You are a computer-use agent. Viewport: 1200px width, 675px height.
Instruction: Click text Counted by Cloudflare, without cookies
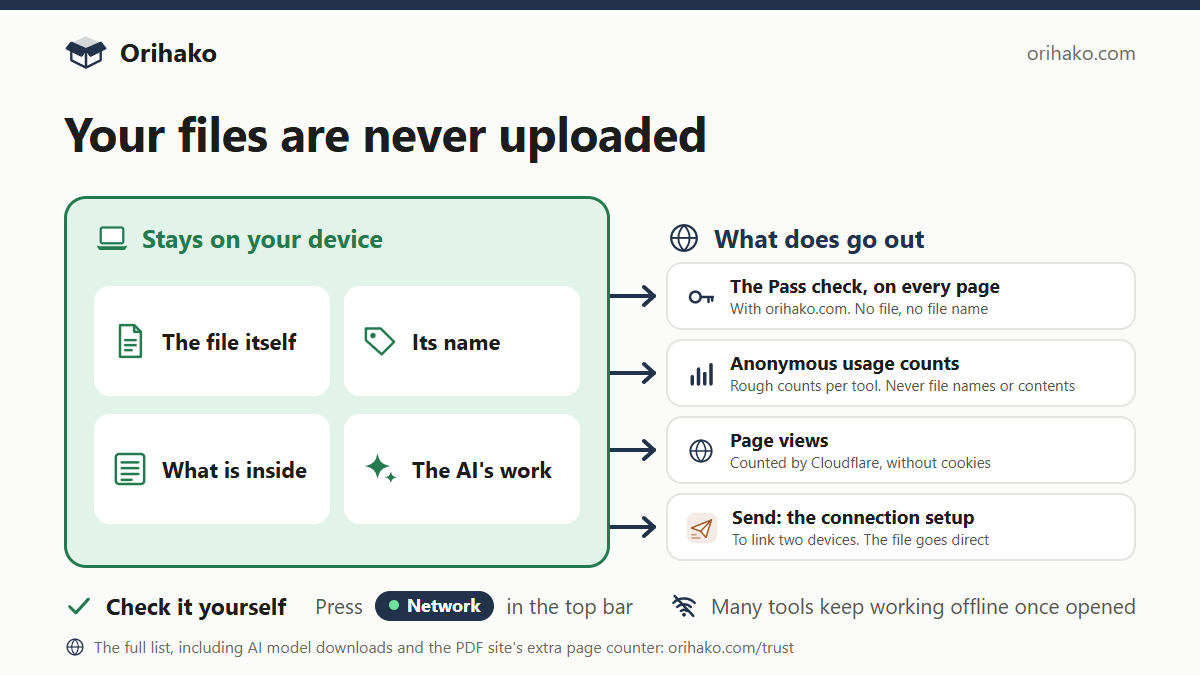860,463
